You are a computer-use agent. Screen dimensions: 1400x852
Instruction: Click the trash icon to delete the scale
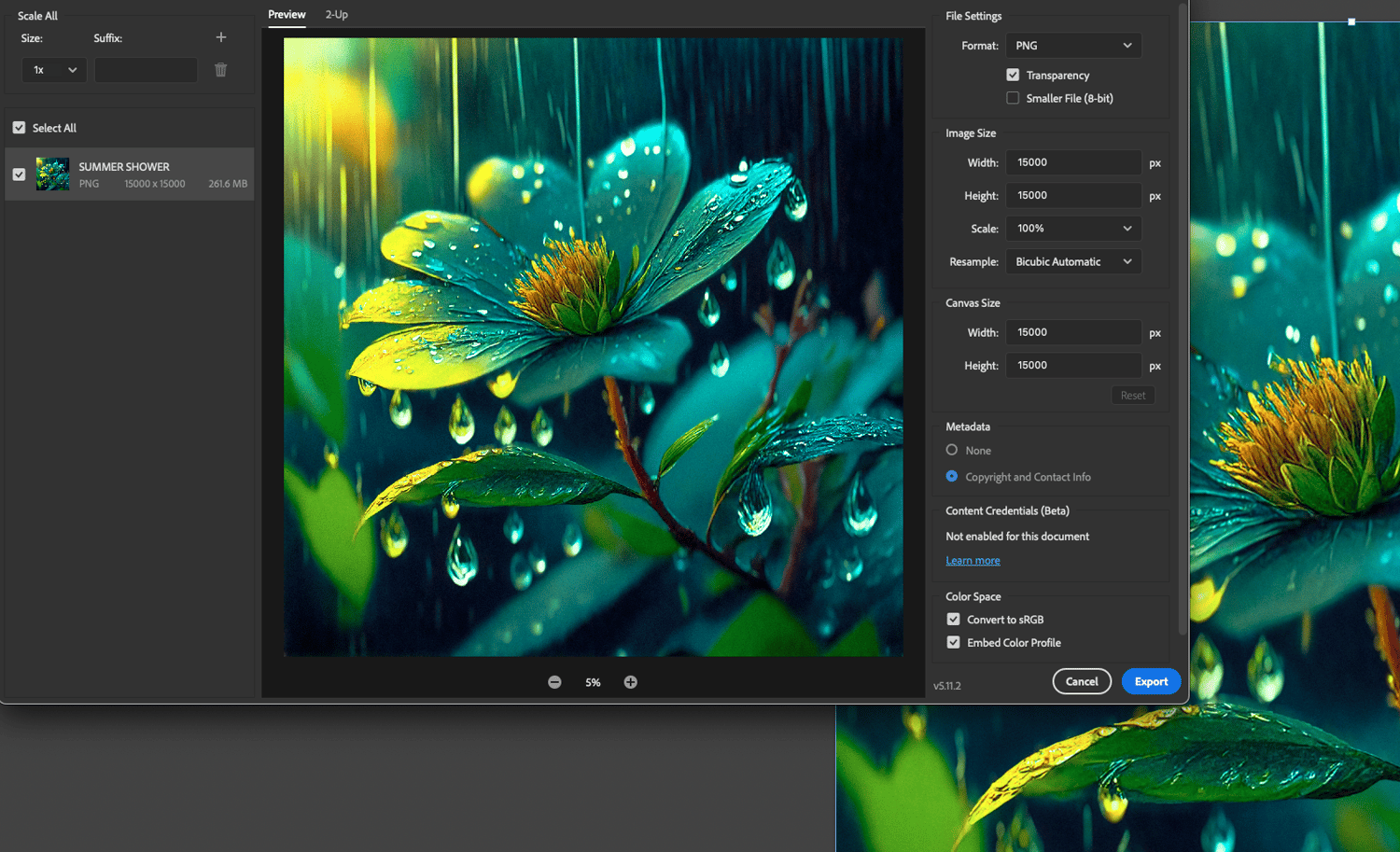(221, 70)
